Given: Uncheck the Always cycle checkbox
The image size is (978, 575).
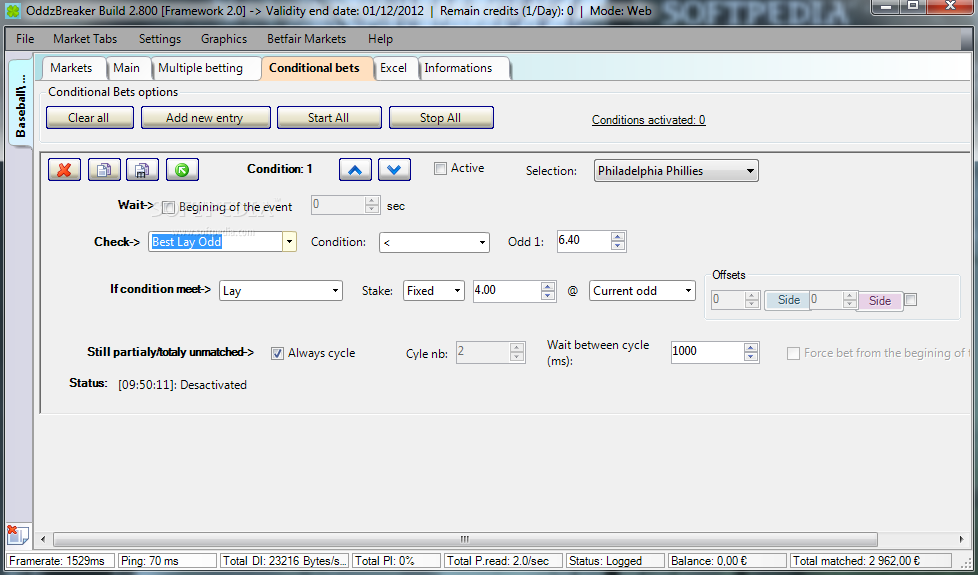Looking at the screenshot, I should (278, 354).
